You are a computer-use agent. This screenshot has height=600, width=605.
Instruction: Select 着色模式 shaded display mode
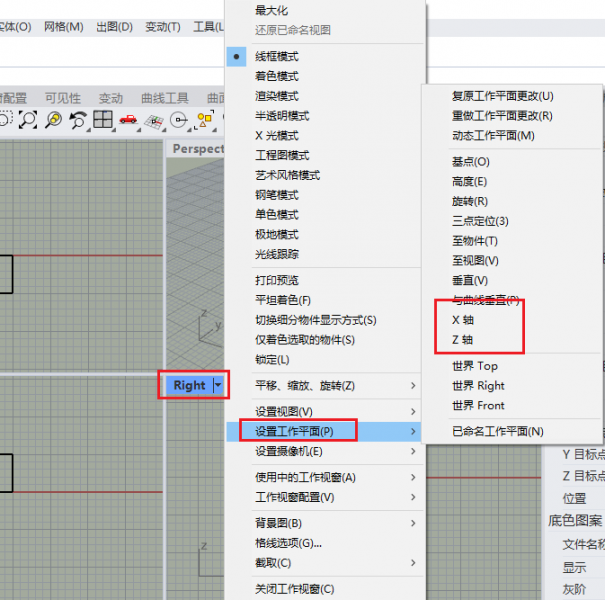point(276,76)
